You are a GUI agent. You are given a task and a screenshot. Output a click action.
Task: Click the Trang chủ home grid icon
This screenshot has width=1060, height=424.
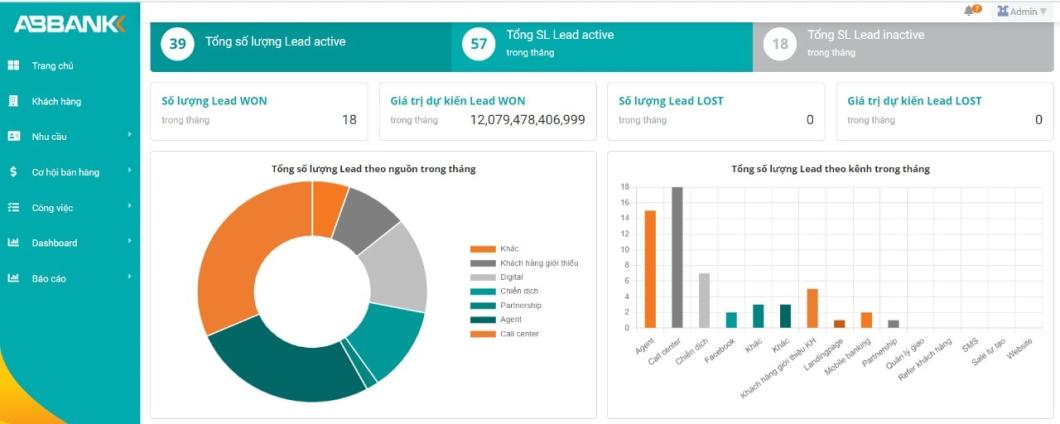(13, 66)
